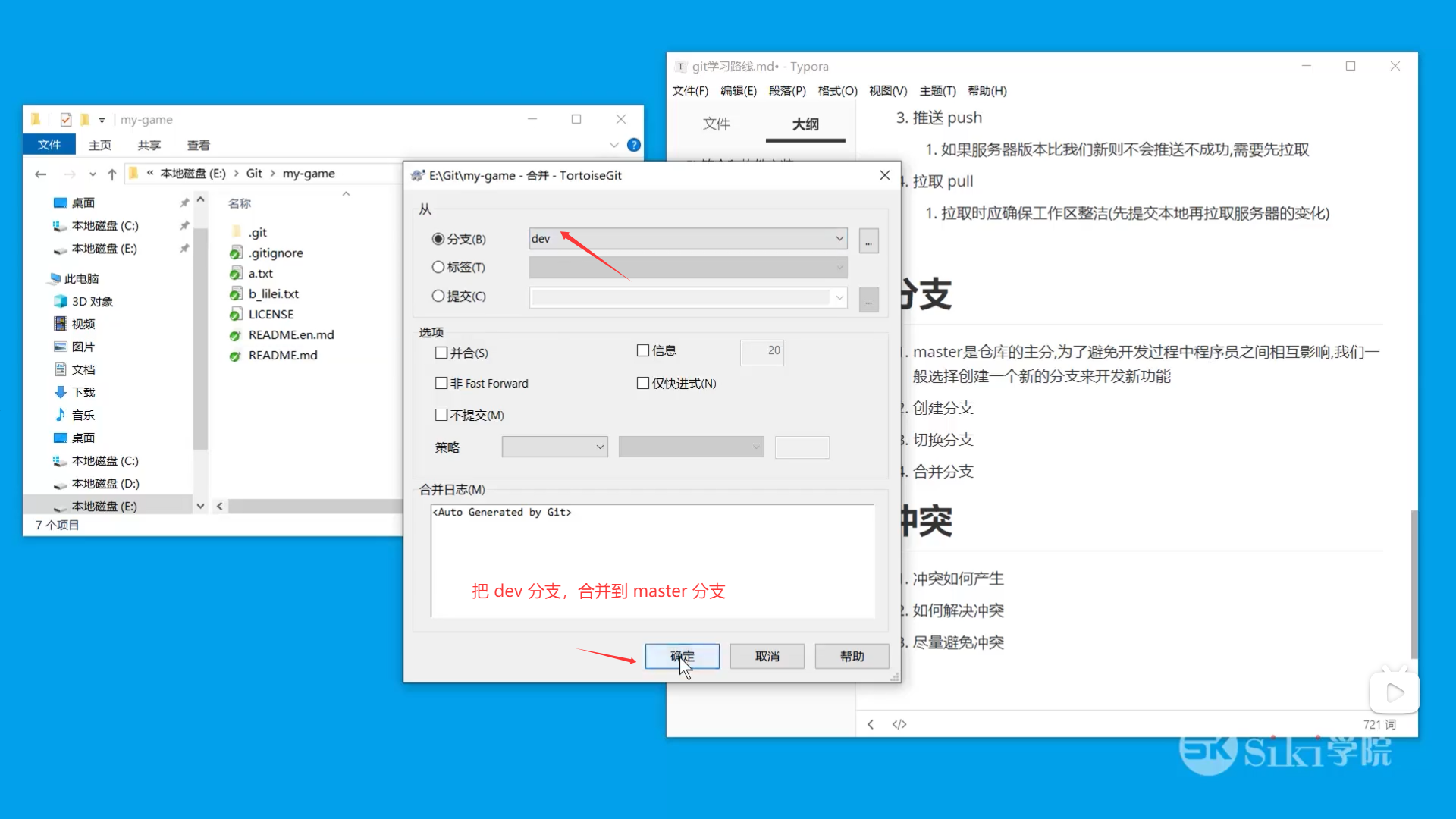Click the Help question mark icon in Explorer
Screen dimensions: 1456x819
(x=634, y=145)
